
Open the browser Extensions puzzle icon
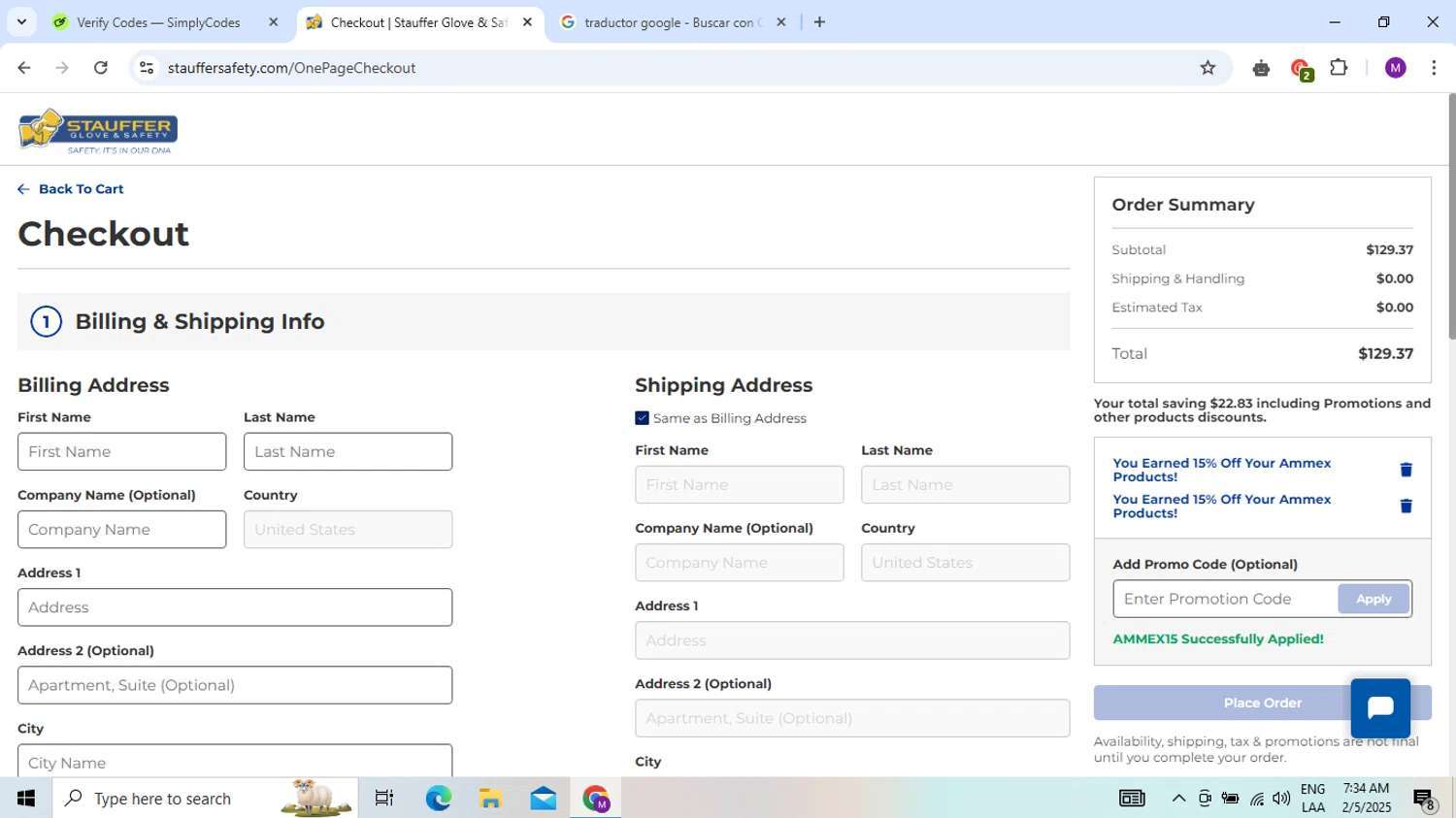click(1339, 68)
